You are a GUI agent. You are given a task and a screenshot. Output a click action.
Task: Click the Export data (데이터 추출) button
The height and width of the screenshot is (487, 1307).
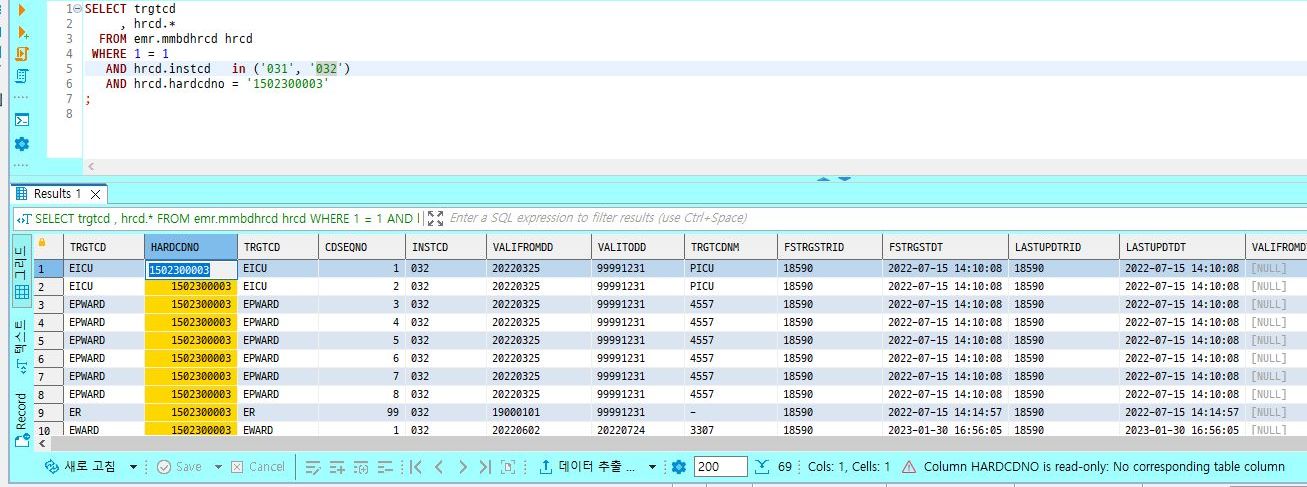pyautogui.click(x=588, y=467)
